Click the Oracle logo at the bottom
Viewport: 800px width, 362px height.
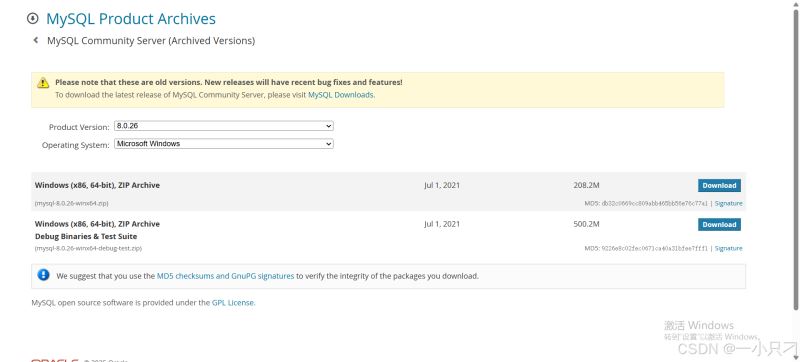click(55, 360)
